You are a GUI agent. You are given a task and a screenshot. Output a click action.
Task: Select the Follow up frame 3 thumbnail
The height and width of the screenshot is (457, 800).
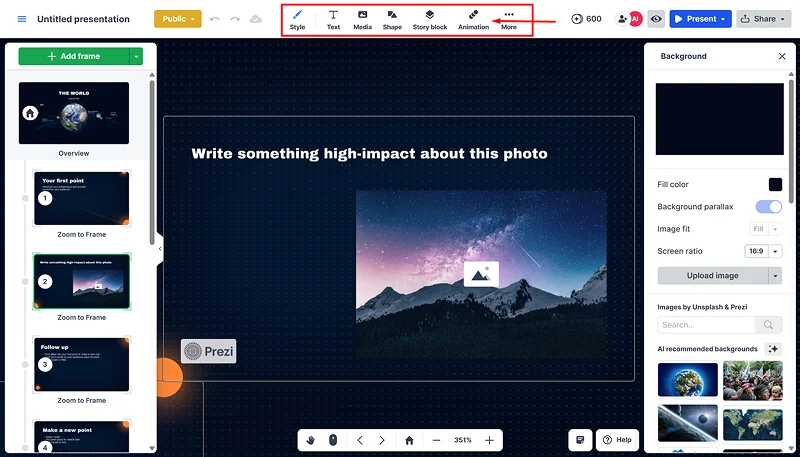pos(81,363)
